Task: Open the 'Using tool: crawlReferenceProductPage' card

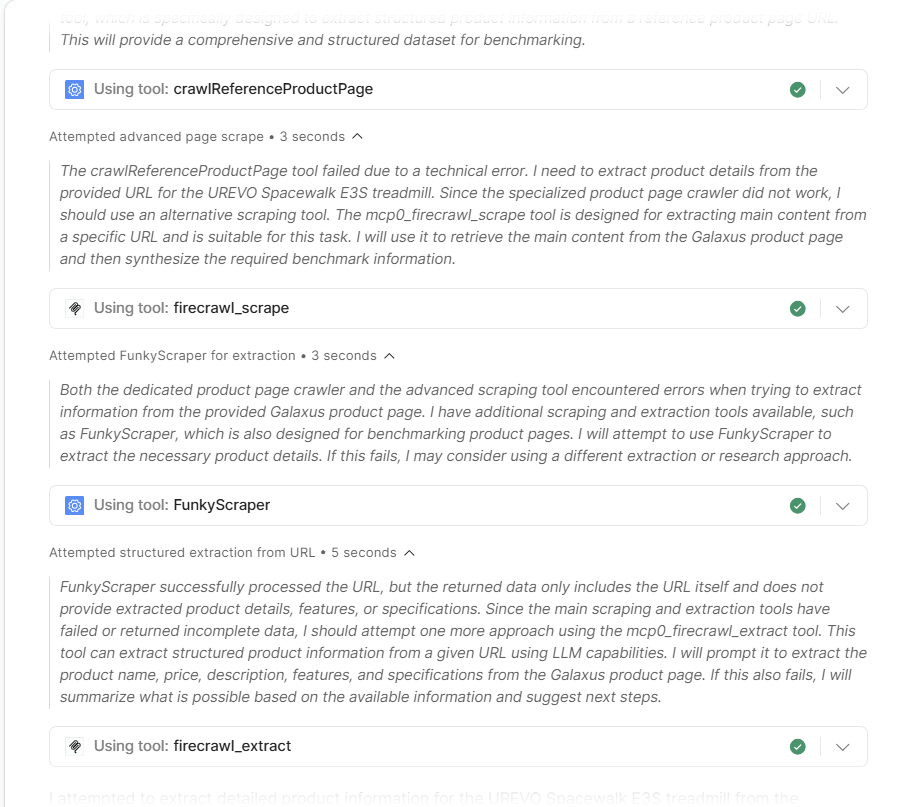Action: [458, 90]
